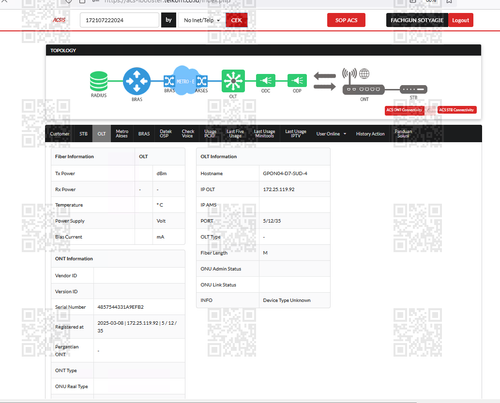
Task: Click the search field containing 172107222024
Action: point(119,20)
